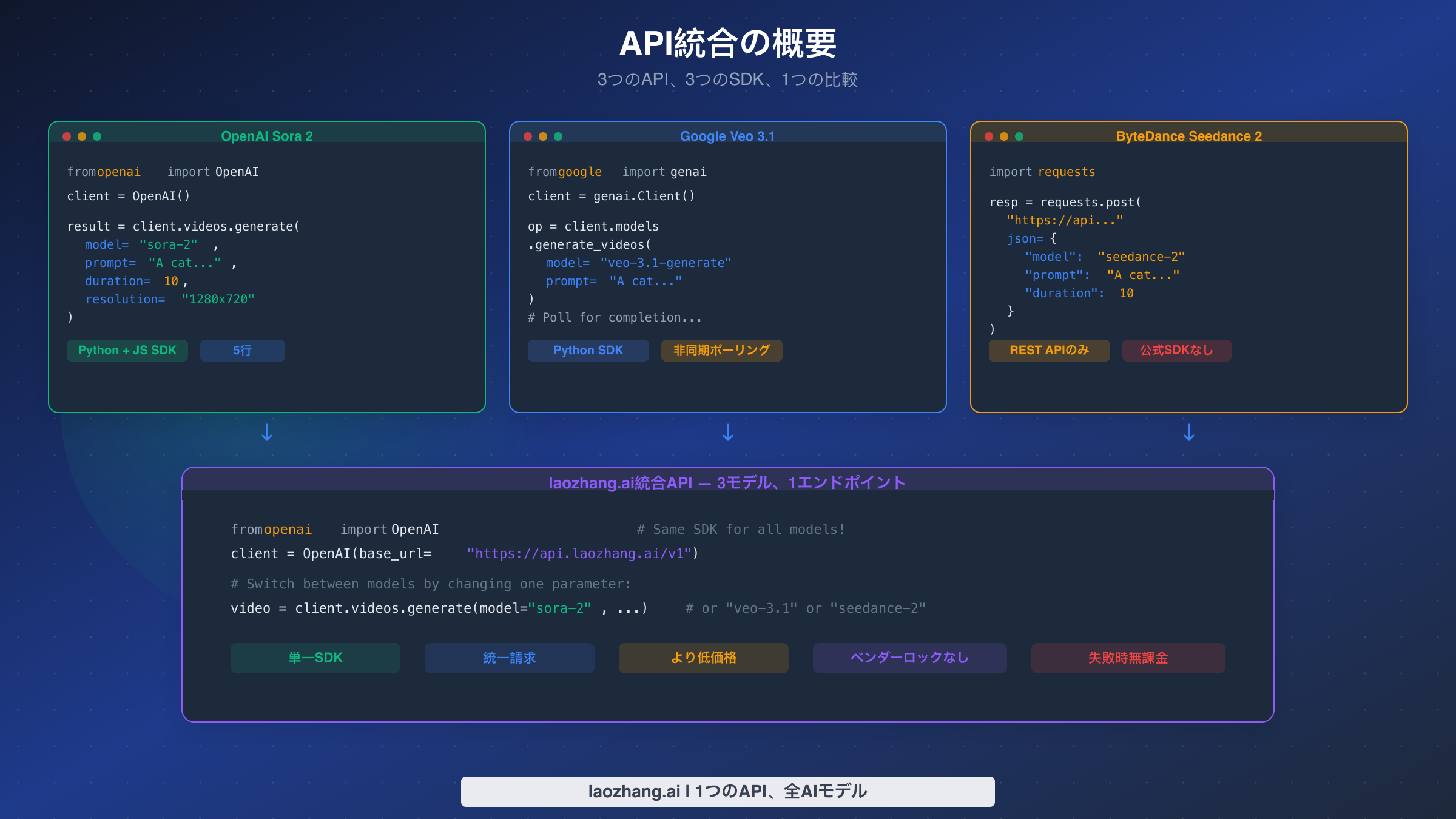The image size is (1456, 819).
Task: Open the laozhang.ai banner at the bottom
Action: point(727,791)
